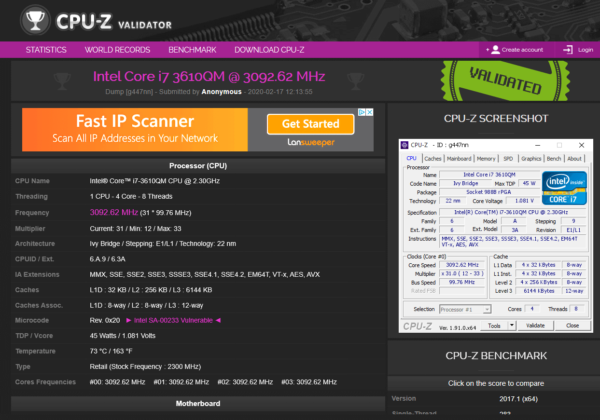Viewport: 600px width, 420px height.
Task: Click the Validate button
Action: click(535, 326)
